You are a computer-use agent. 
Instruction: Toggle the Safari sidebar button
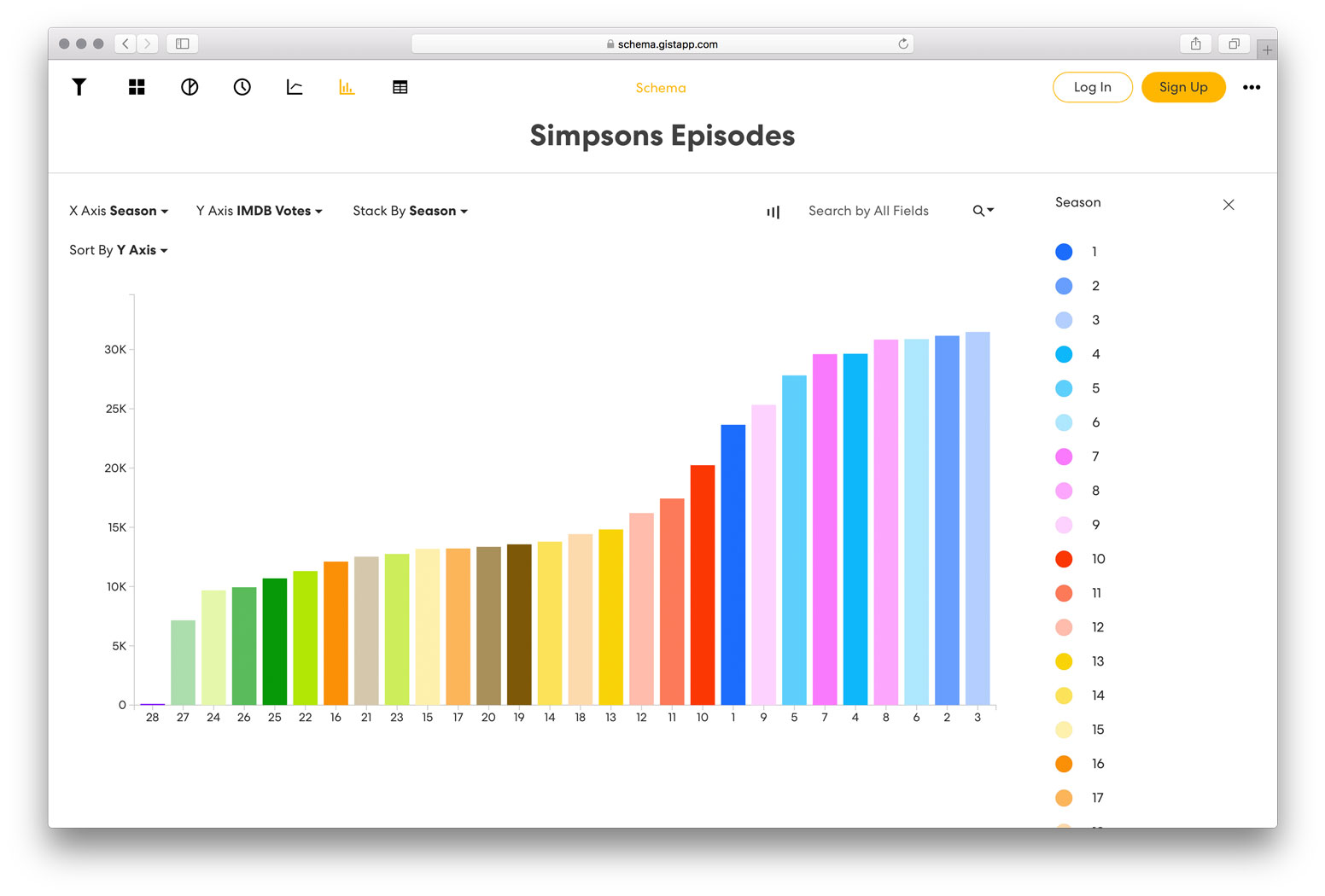click(x=183, y=44)
